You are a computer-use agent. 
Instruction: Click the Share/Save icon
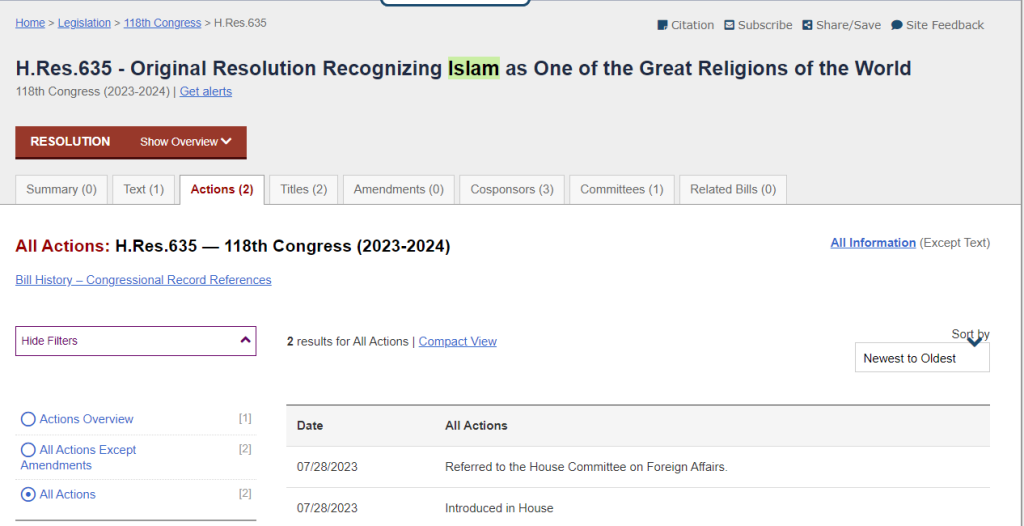pyautogui.click(x=807, y=25)
